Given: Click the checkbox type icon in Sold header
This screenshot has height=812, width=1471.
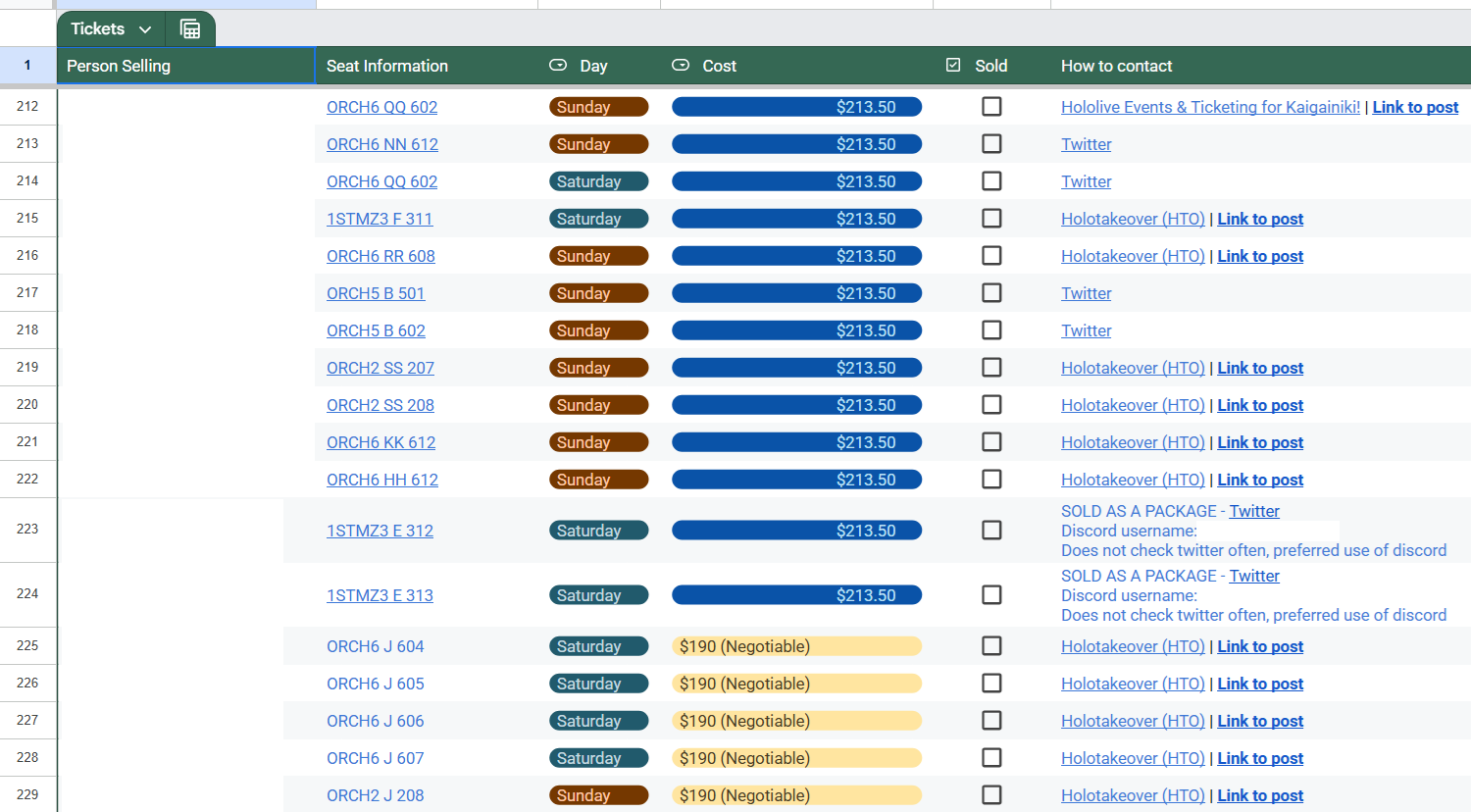Looking at the screenshot, I should pyautogui.click(x=953, y=66).
